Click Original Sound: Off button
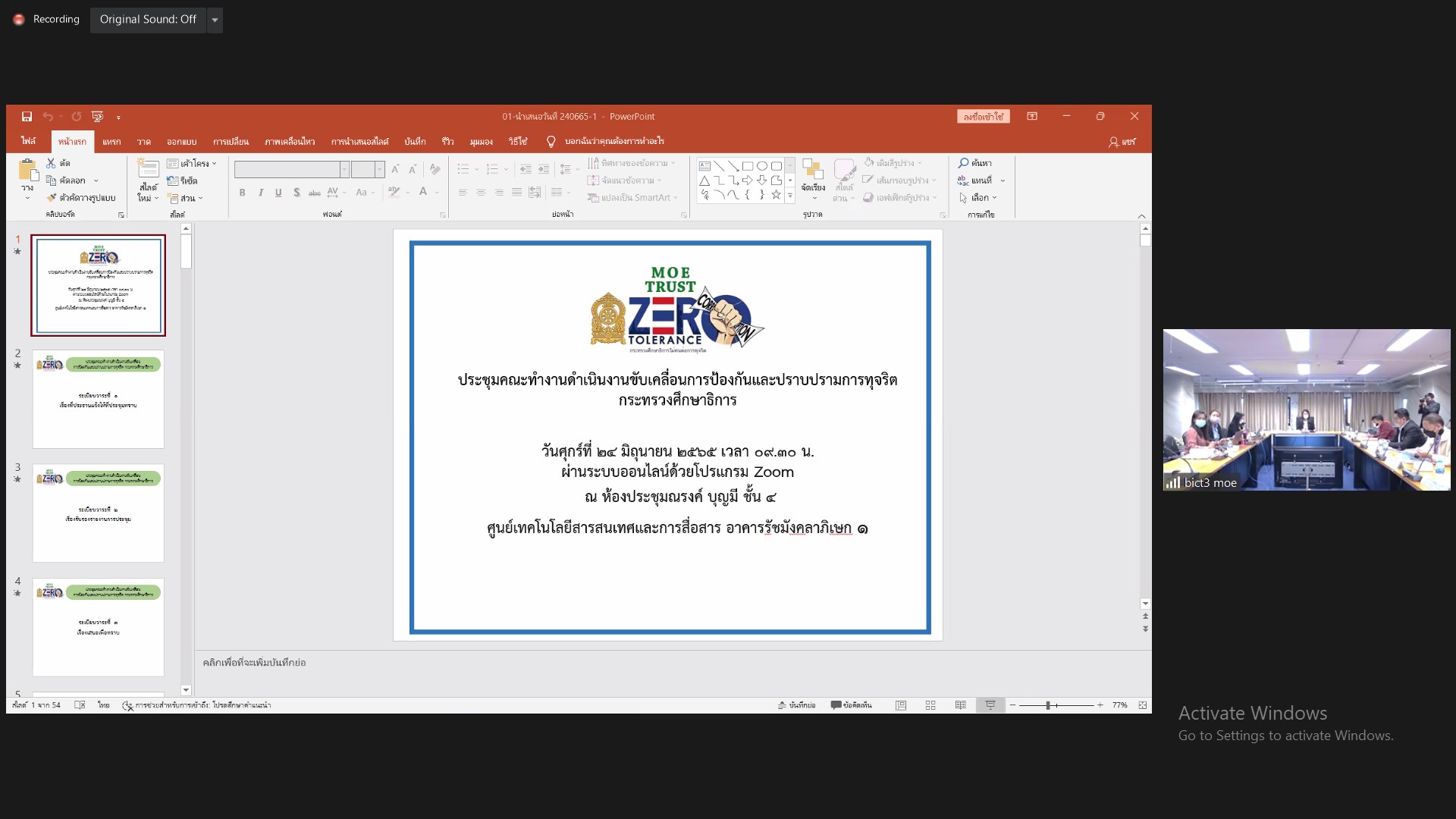Screen dimensions: 1456x819 (x=149, y=20)
